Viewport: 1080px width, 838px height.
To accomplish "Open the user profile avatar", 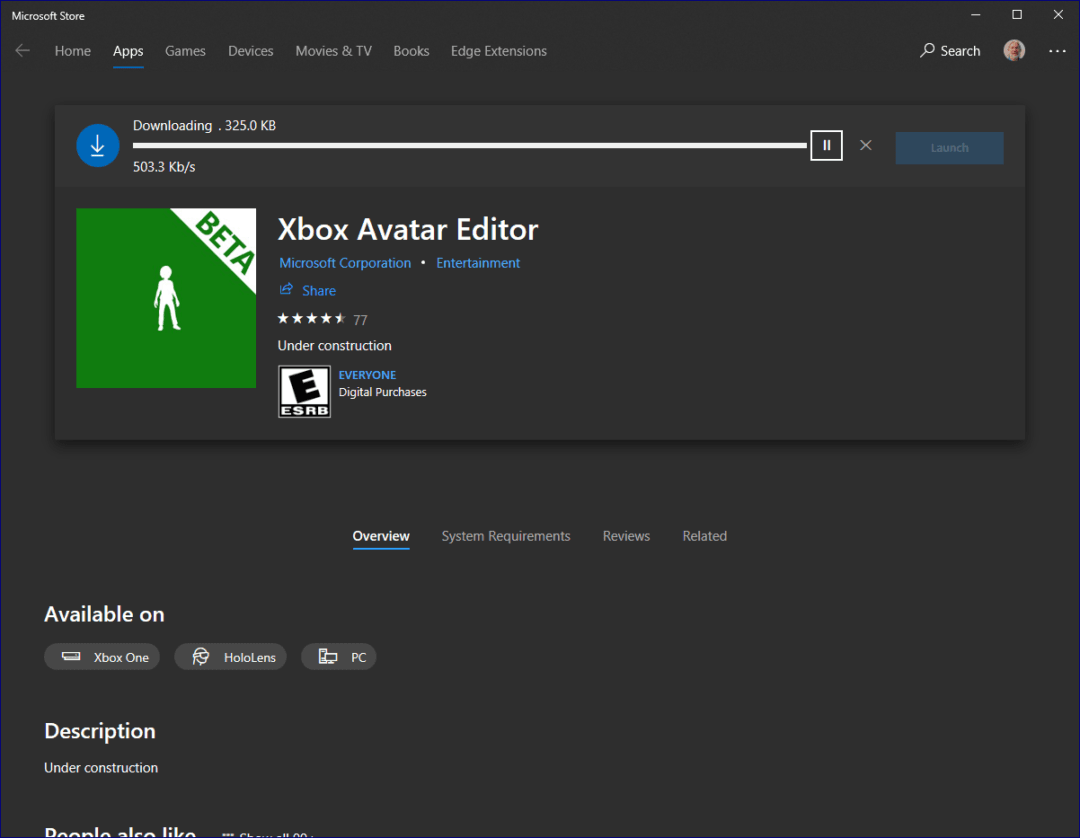I will [x=1014, y=50].
